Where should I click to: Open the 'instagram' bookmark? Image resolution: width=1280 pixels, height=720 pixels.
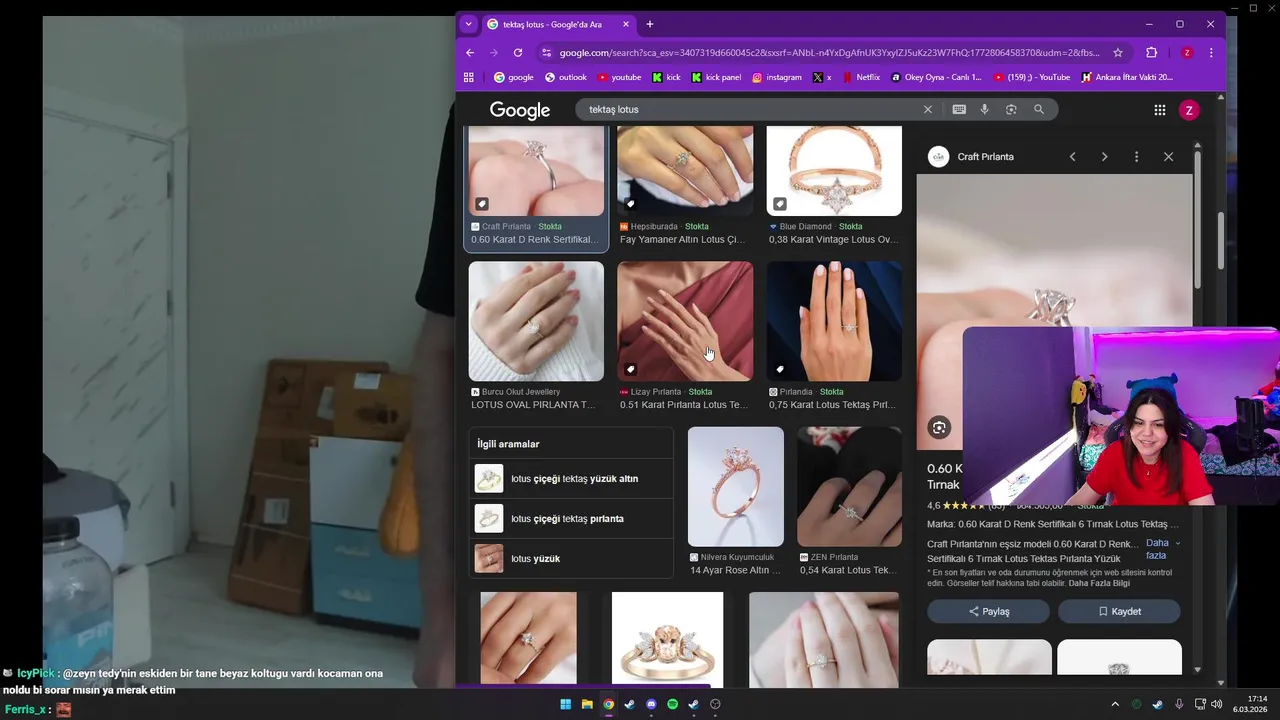coord(777,77)
